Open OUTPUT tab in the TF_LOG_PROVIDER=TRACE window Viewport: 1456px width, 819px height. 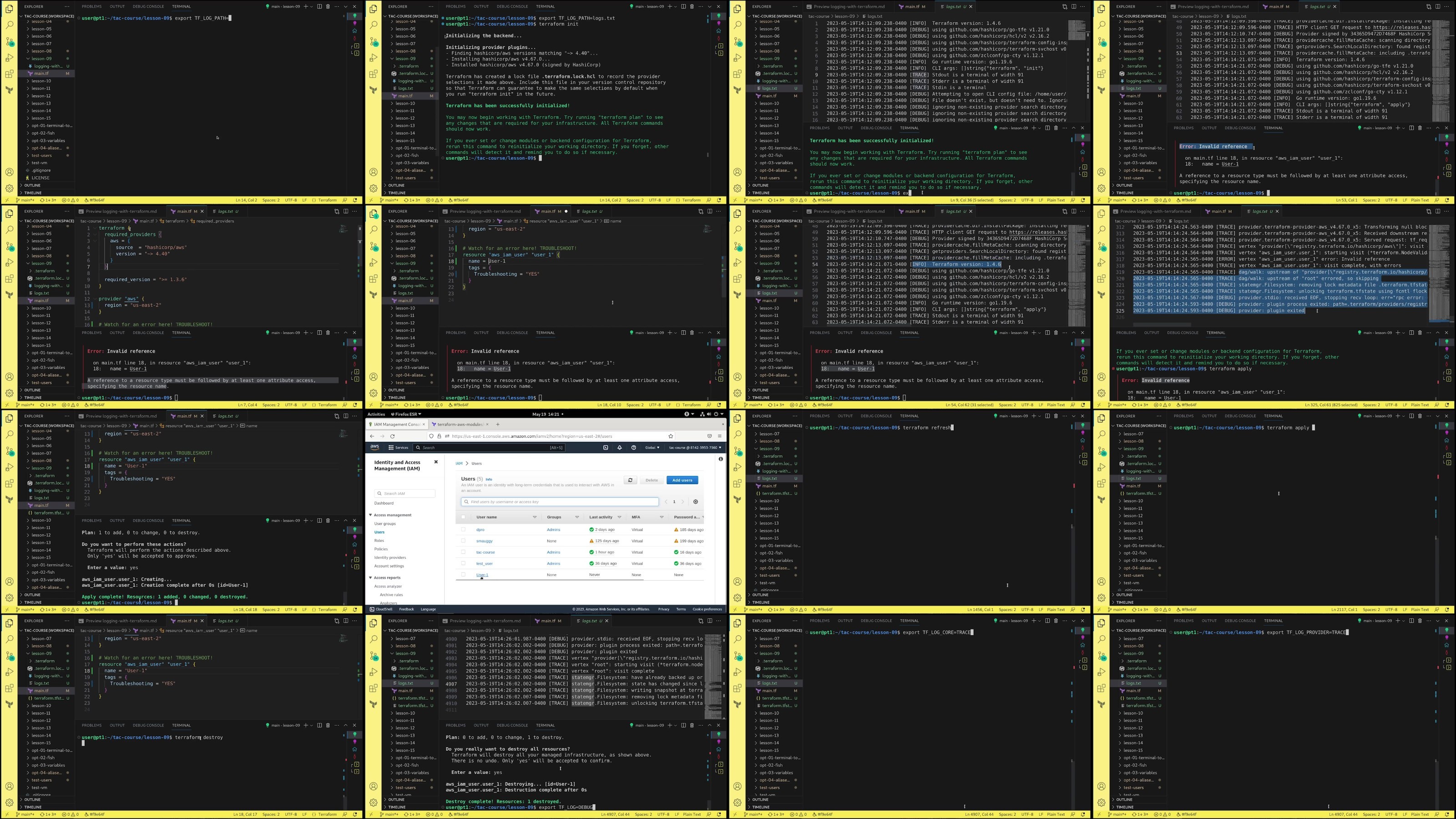[1209, 621]
